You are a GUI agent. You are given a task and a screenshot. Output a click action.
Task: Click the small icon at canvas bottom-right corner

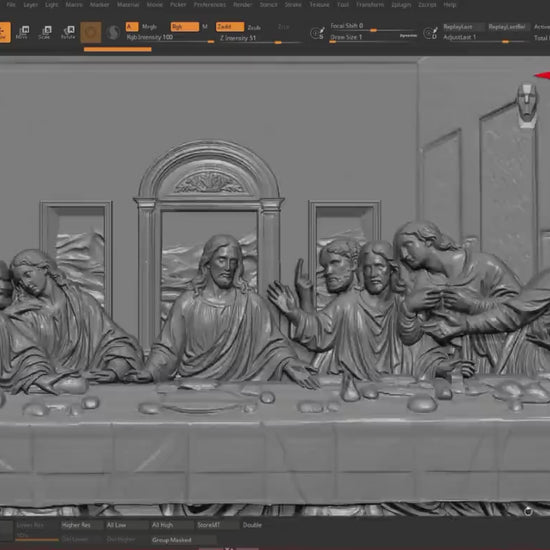pos(528,511)
